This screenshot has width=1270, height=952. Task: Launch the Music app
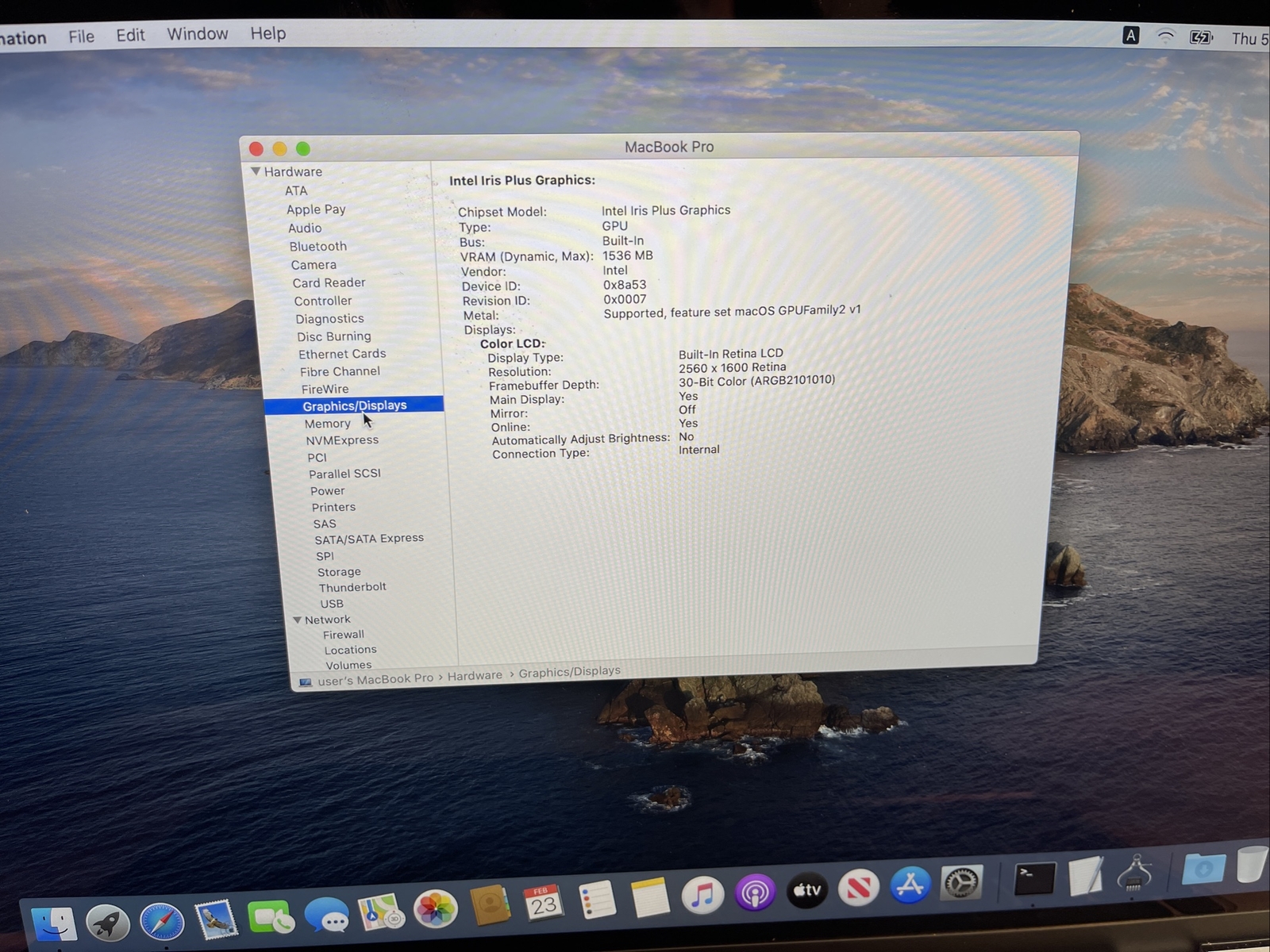[x=702, y=895]
